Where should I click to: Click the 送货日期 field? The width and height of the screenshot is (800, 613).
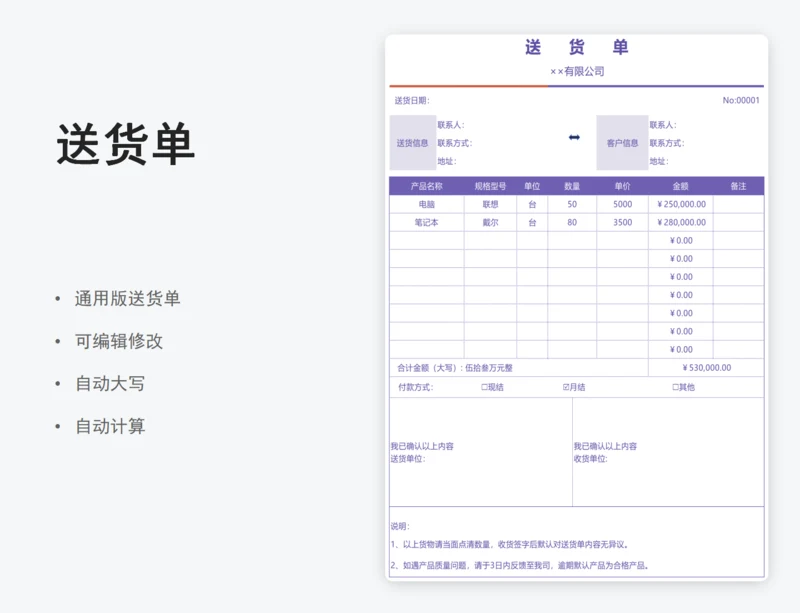click(412, 101)
